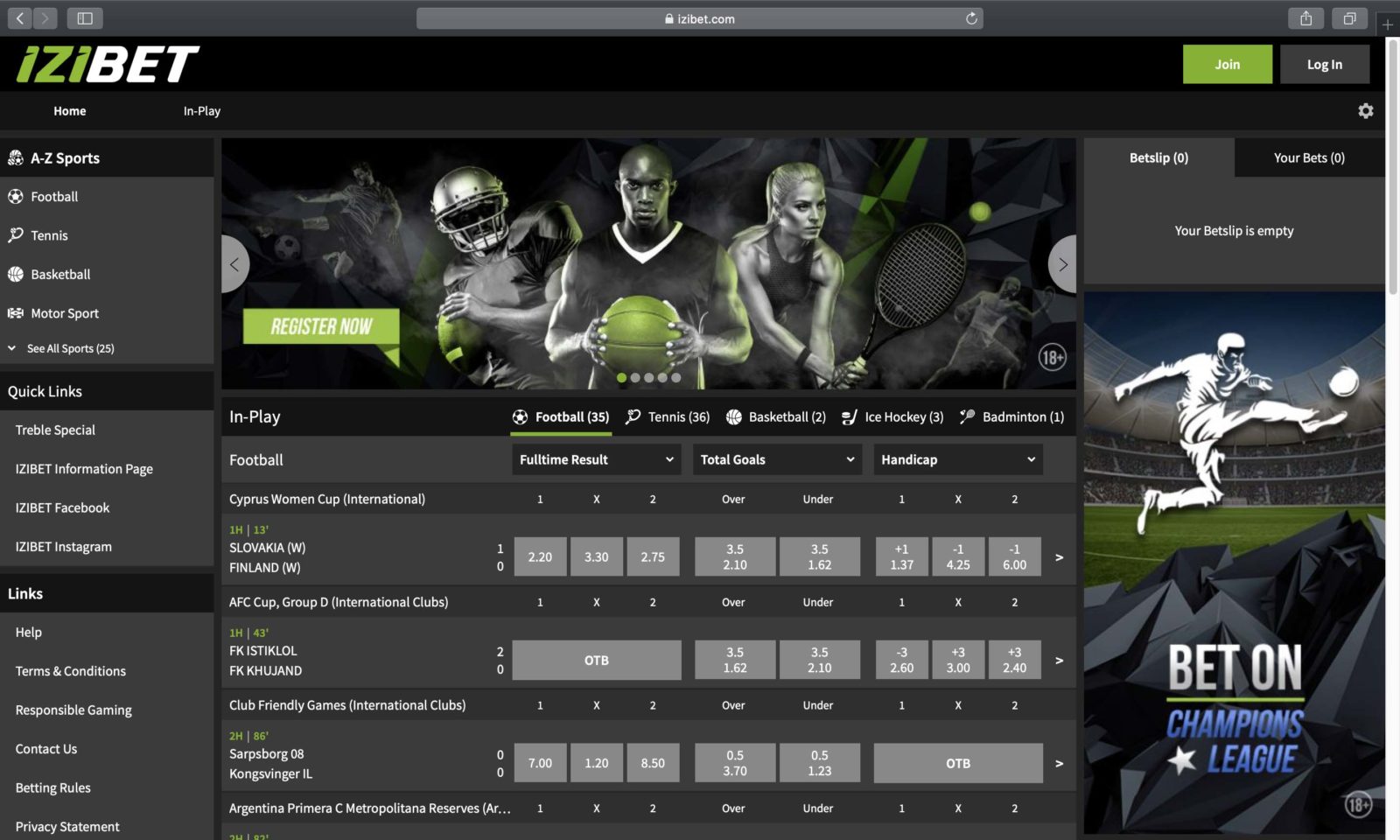Open Motor Sport from the sidebar
This screenshot has height=840, width=1400.
[x=15, y=312]
